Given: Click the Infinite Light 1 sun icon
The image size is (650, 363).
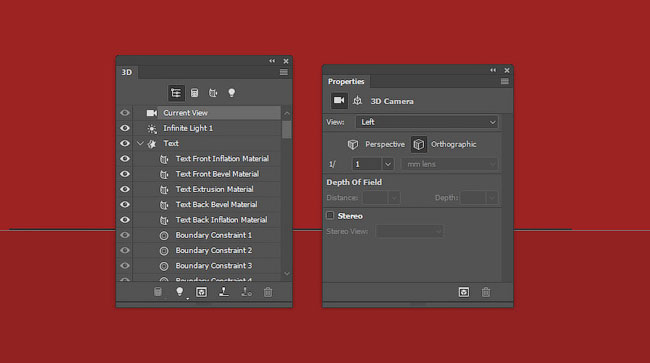Looking at the screenshot, I should point(152,128).
